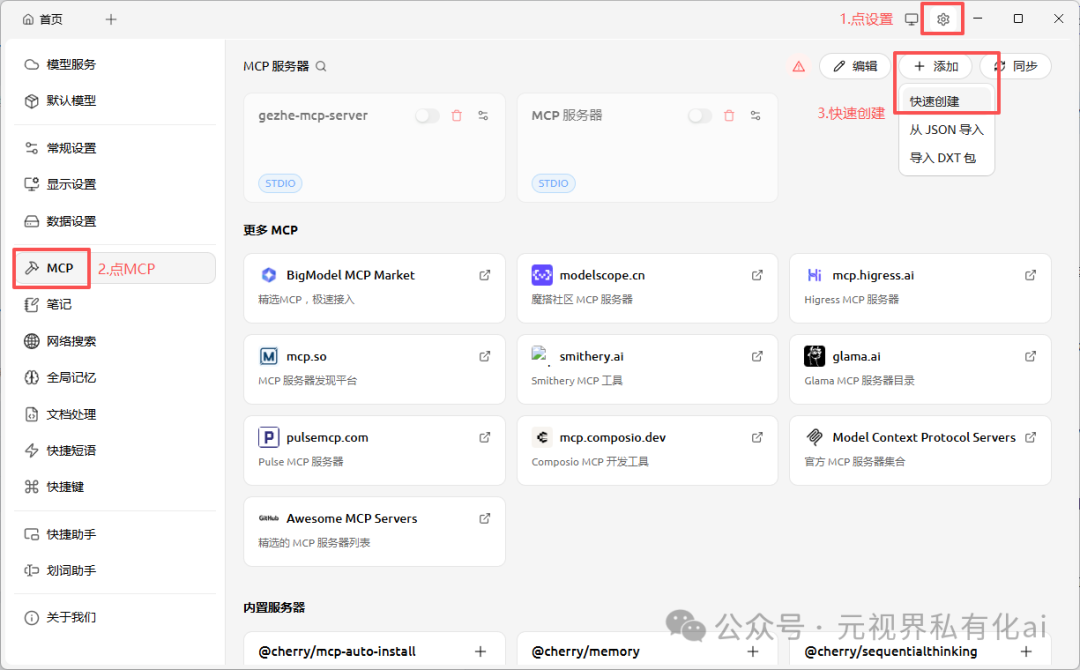
Task: Search MCP servers with the magnifier icon
Action: click(320, 66)
